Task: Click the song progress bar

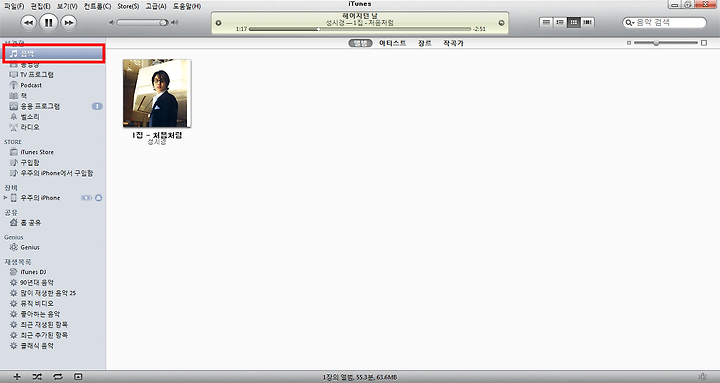Action: [x=360, y=29]
